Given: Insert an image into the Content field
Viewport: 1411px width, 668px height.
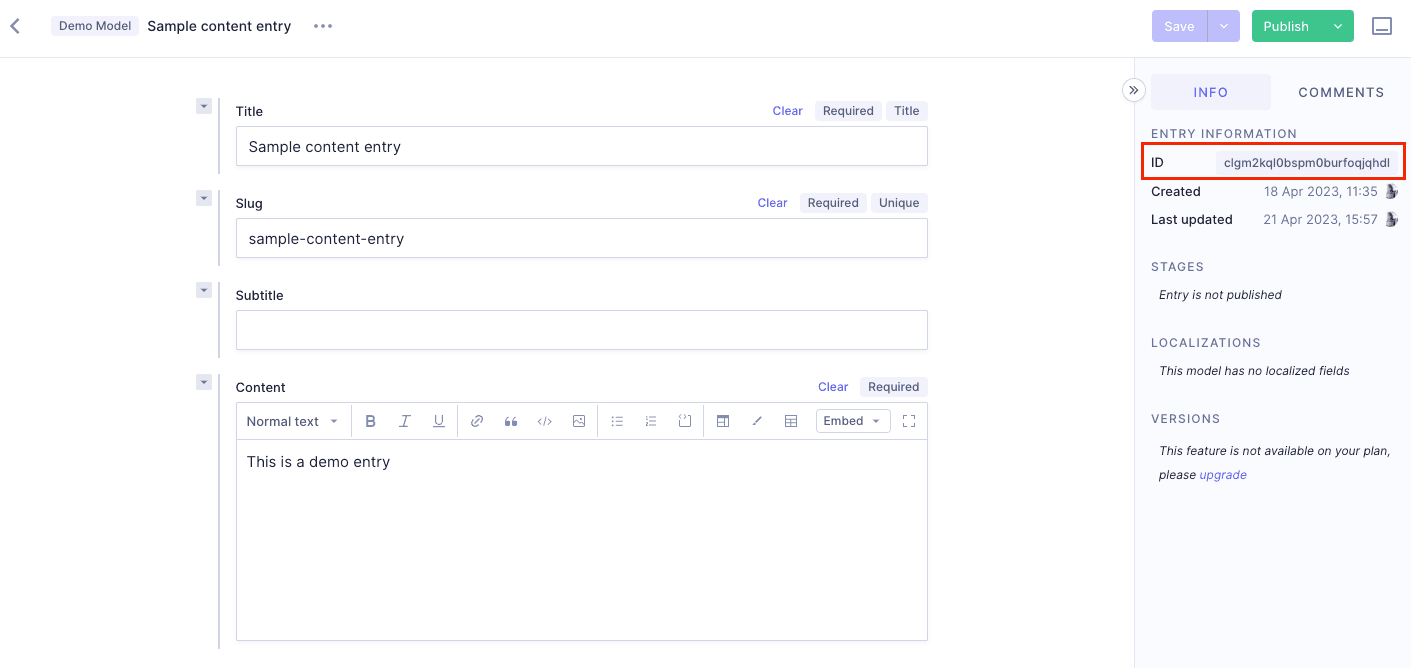Looking at the screenshot, I should pos(578,420).
